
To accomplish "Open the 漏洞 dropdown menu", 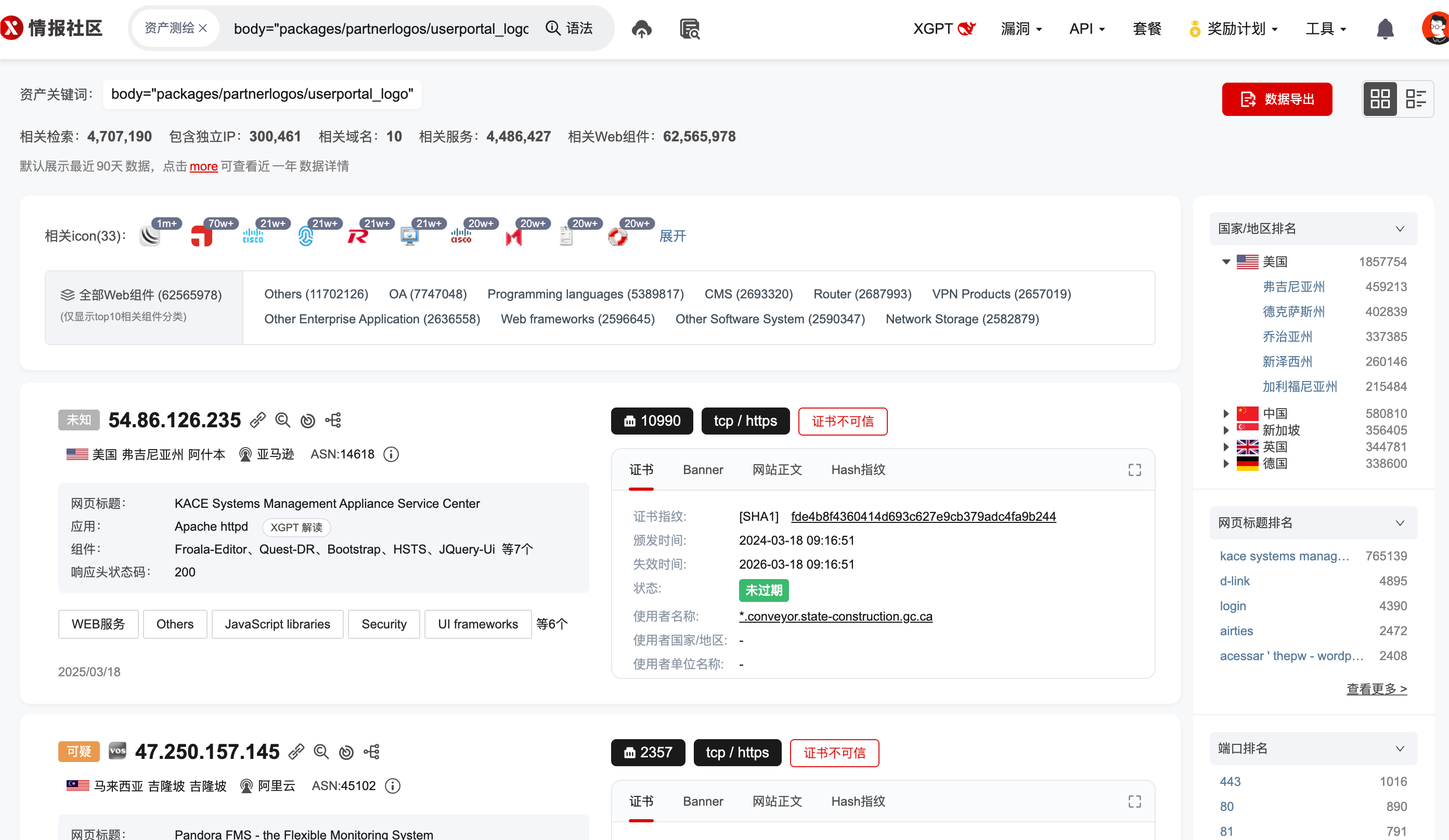I will click(1021, 29).
